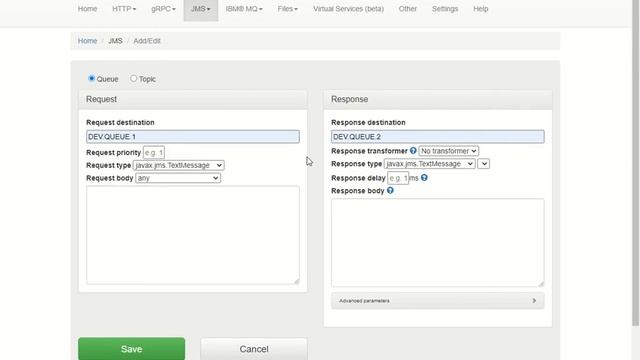Click inside the Request body textarea
This screenshot has height=360, width=640.
[x=193, y=235]
